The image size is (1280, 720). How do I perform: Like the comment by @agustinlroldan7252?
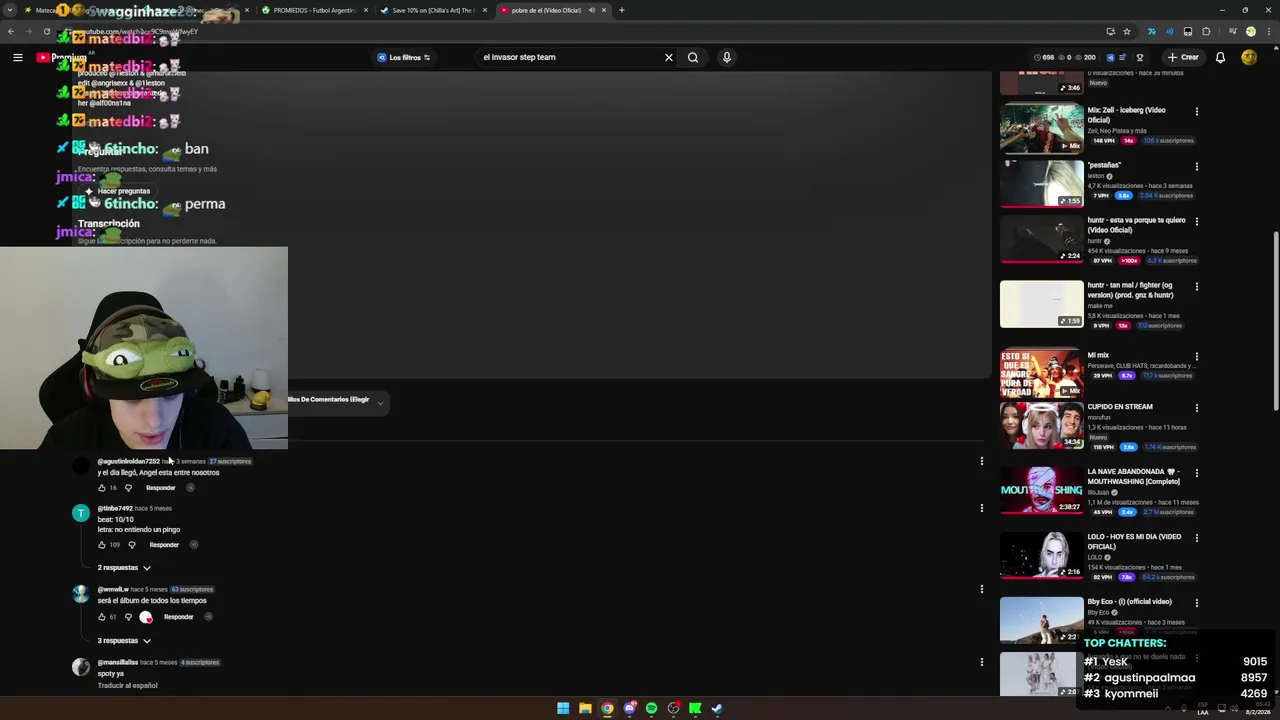(102, 488)
